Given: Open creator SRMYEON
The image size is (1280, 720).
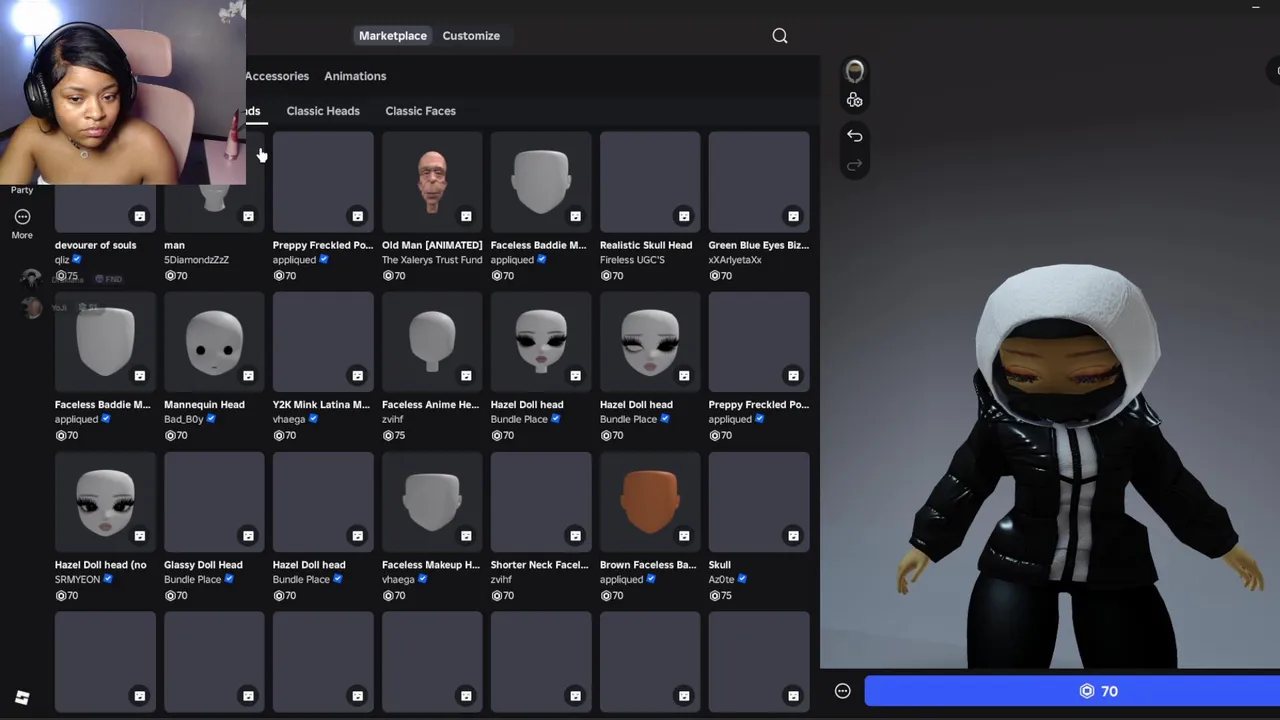Looking at the screenshot, I should (77, 580).
